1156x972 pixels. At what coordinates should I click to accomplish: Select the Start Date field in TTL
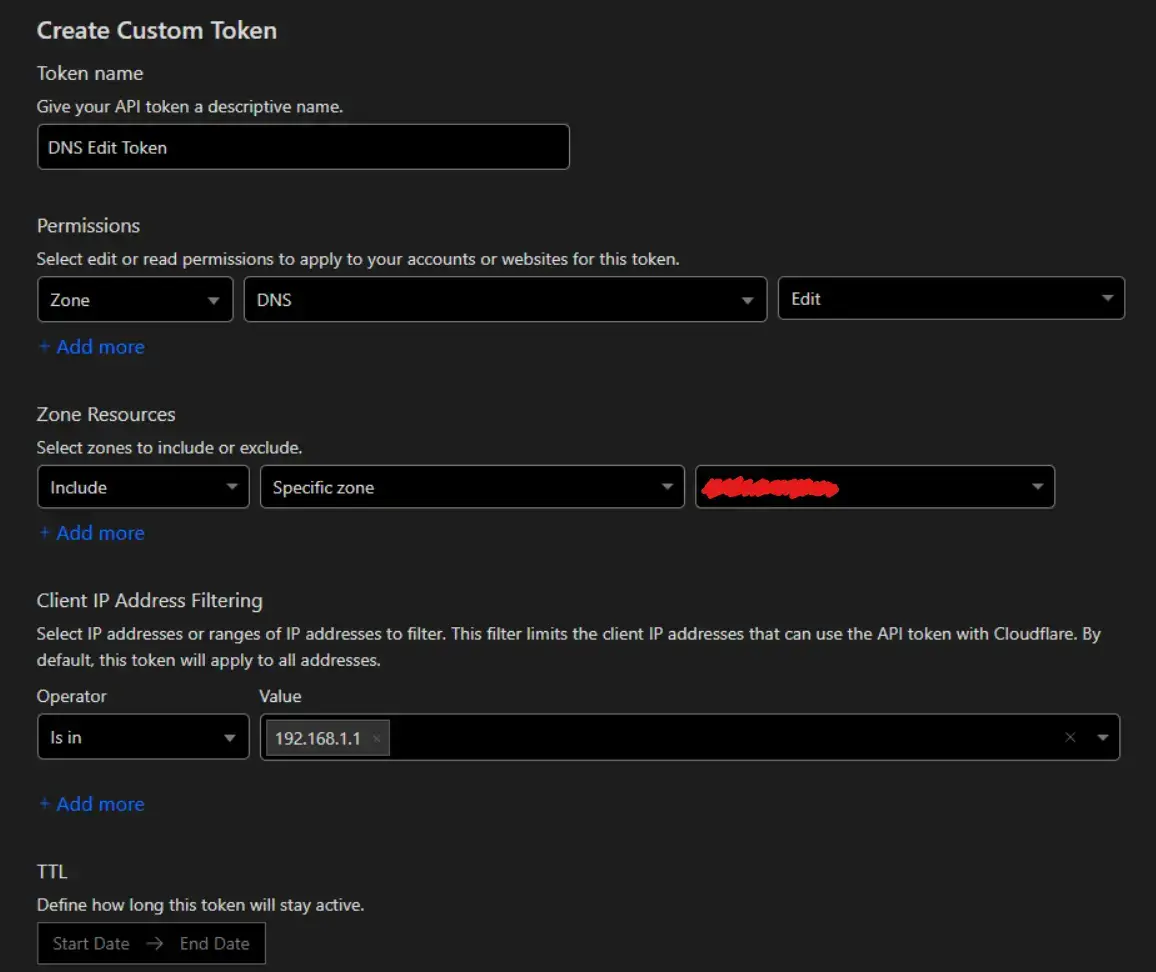click(91, 943)
